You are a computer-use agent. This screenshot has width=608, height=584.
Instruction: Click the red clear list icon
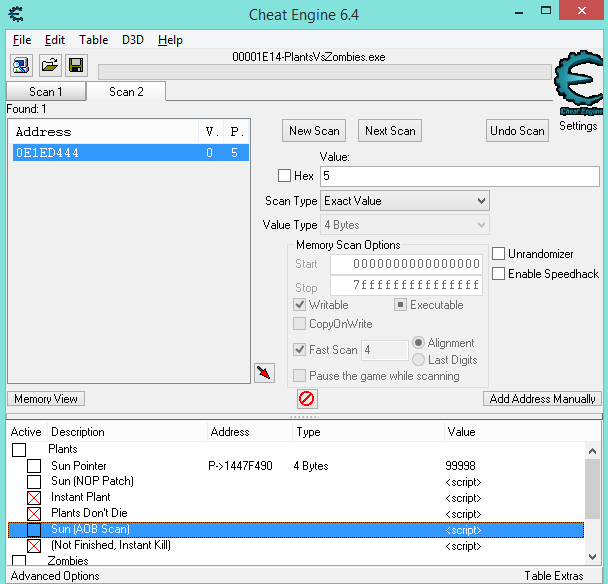point(307,399)
